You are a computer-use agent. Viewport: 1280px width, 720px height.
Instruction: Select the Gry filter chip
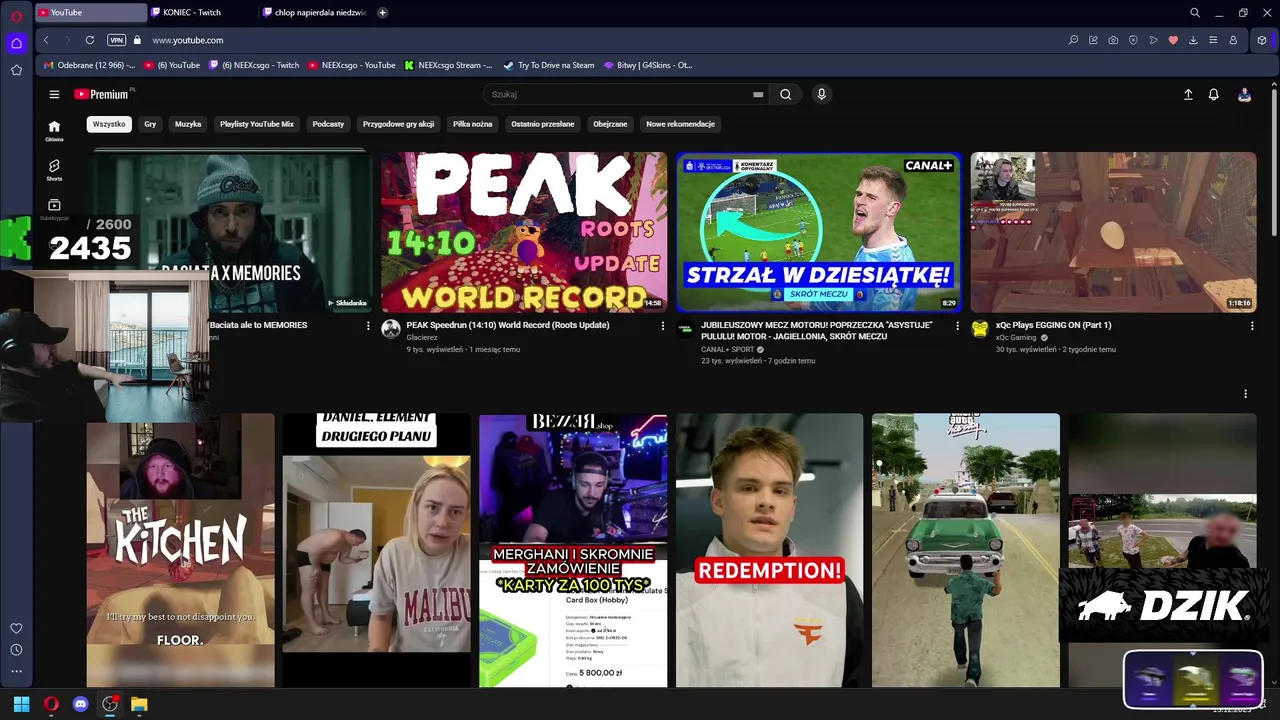click(150, 124)
